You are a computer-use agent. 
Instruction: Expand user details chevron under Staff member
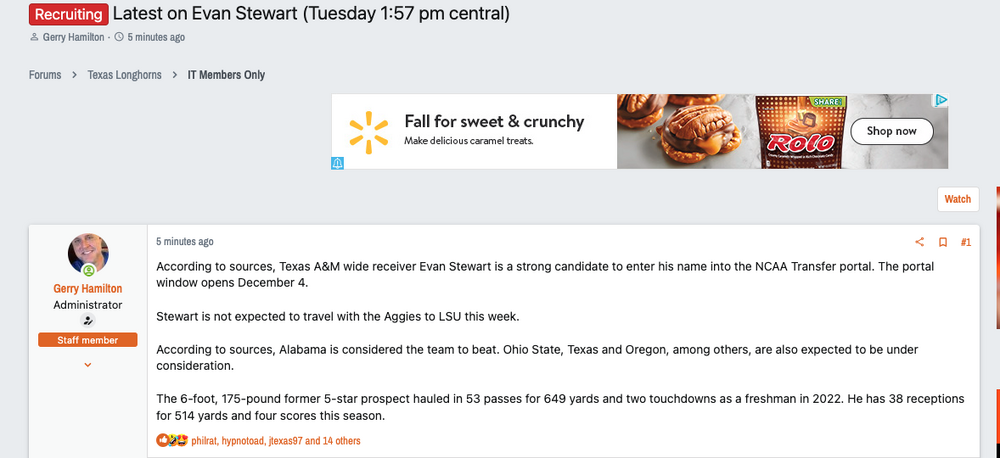(88, 365)
